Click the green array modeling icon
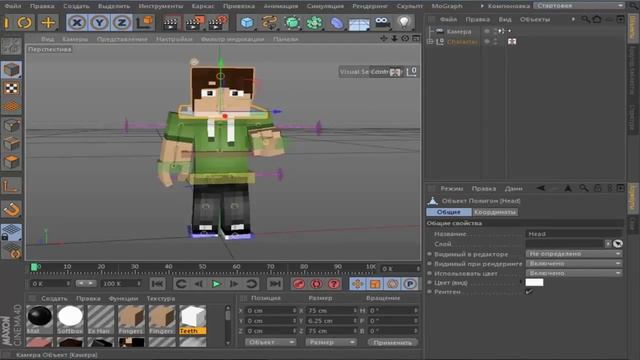This screenshot has height=360, width=640. click(x=314, y=23)
